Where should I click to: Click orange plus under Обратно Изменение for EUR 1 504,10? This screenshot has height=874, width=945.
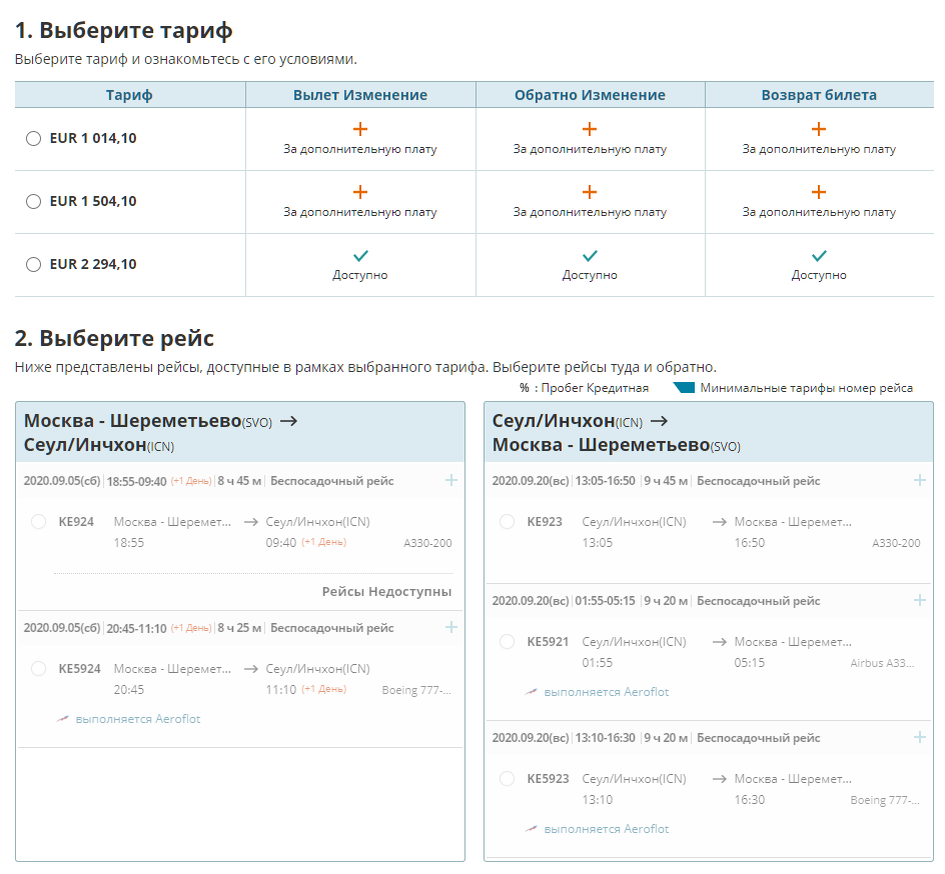click(589, 192)
